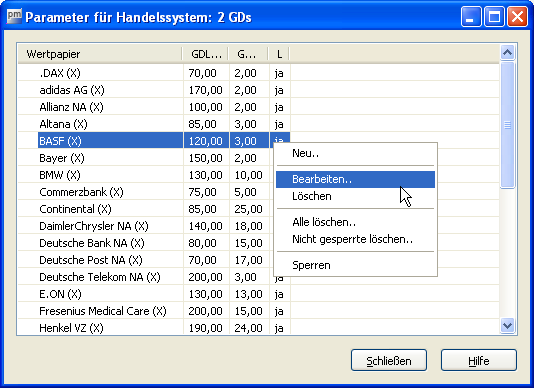
Task: Select the adidas AG (X) row
Action: tap(154, 90)
